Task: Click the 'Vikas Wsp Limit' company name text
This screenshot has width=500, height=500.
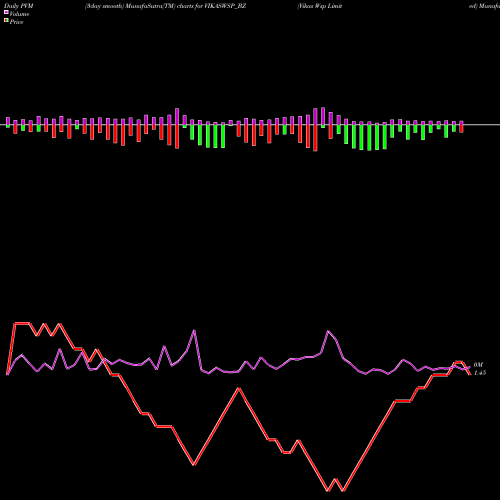Action: coord(320,6)
